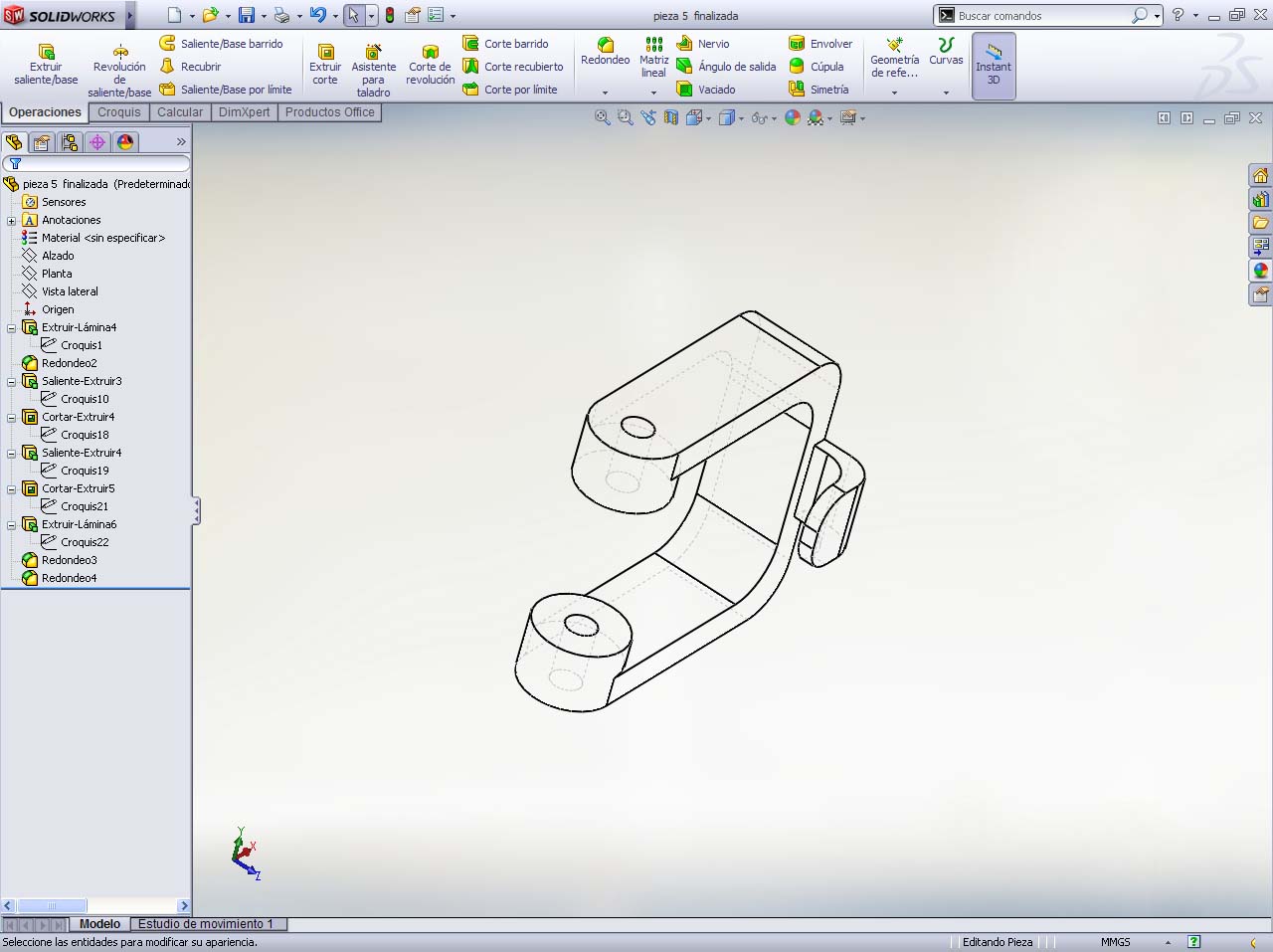Click Saliente/Base por límite
This screenshot has width=1273, height=952.
(226, 90)
